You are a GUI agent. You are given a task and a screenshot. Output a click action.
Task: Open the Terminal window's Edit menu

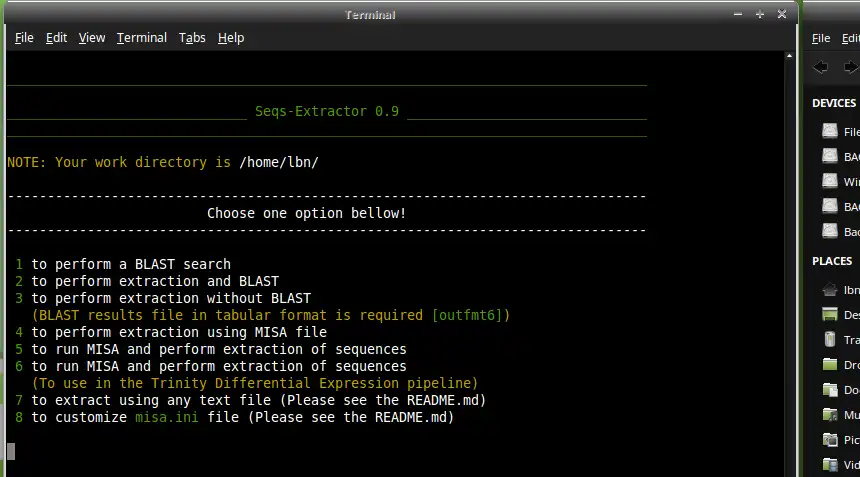[x=56, y=38]
